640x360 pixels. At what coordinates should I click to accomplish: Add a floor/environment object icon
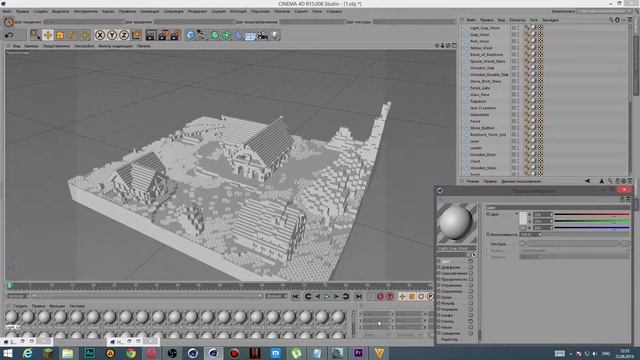250,36
